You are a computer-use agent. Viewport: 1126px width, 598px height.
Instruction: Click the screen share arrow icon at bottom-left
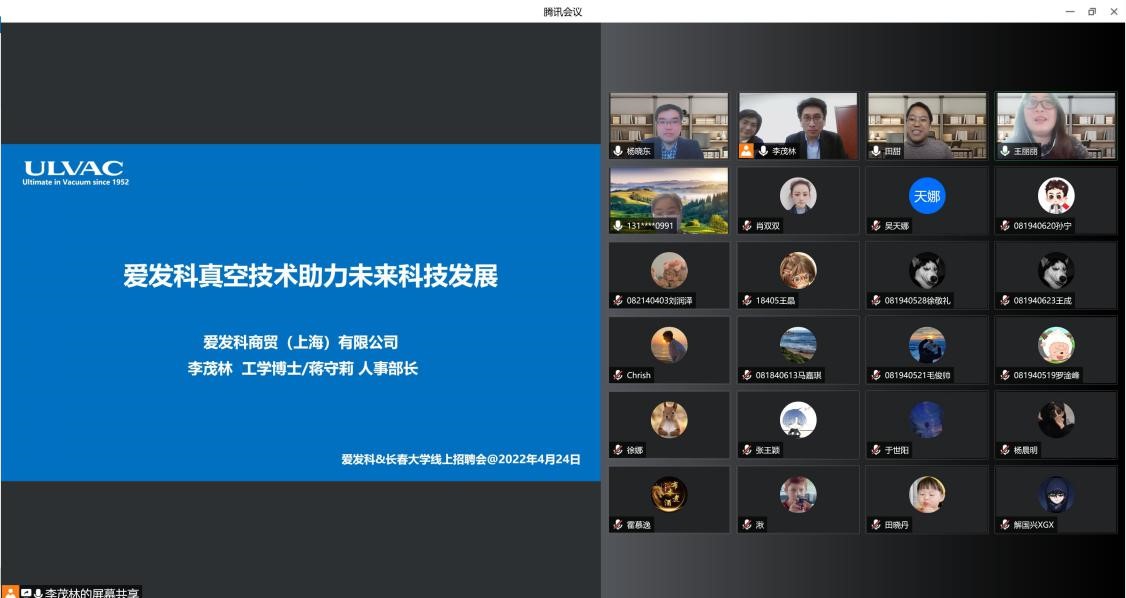coord(26,593)
